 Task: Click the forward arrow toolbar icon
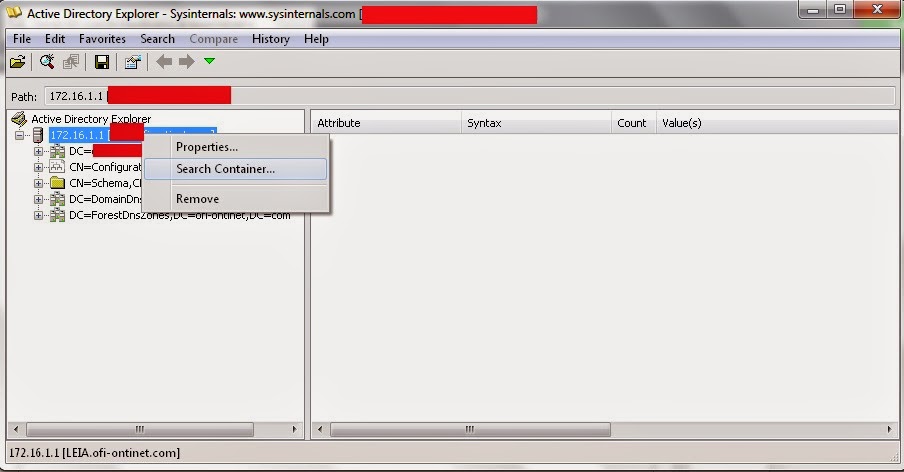click(x=186, y=62)
